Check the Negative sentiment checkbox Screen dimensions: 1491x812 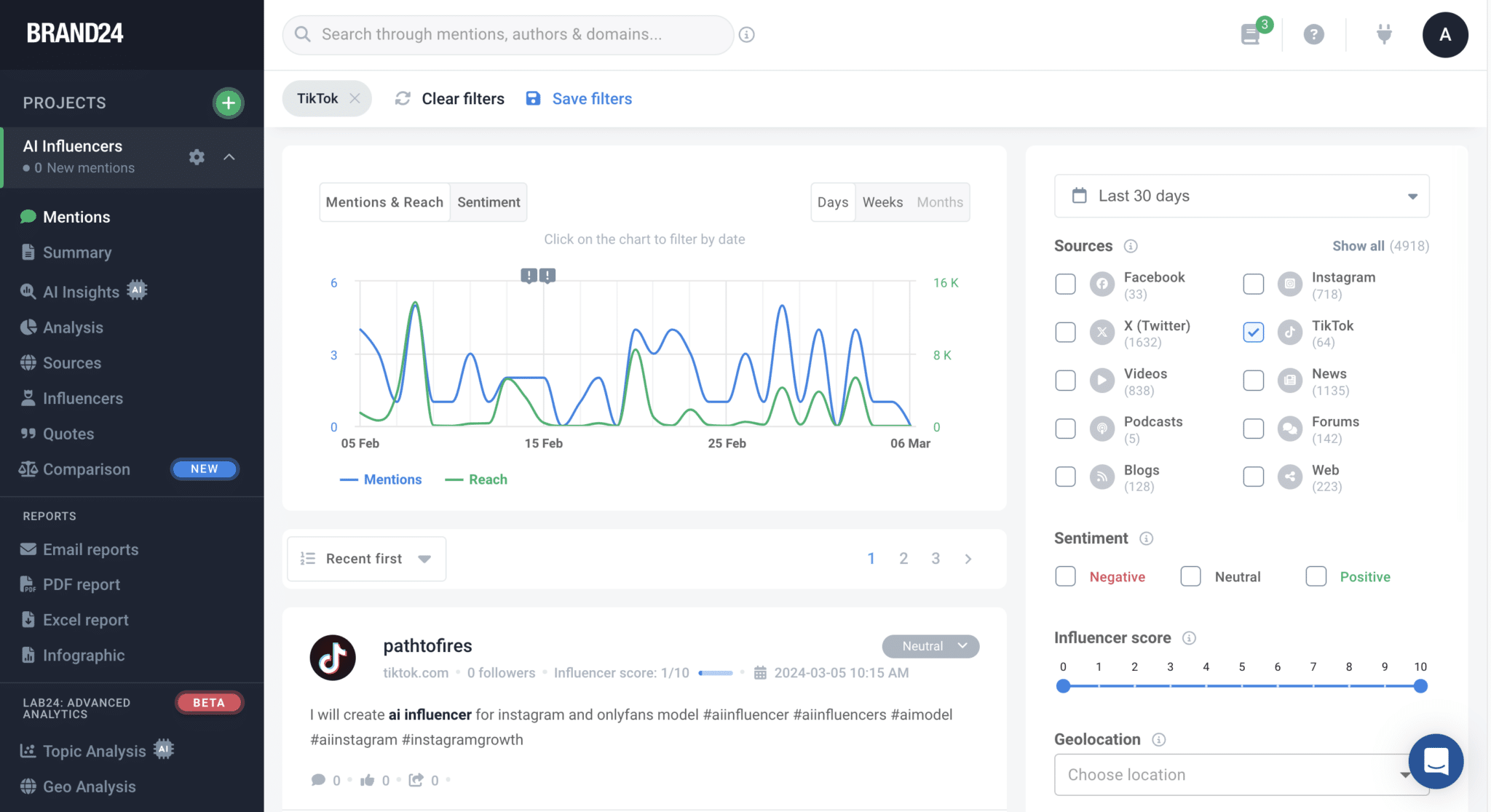point(1065,576)
